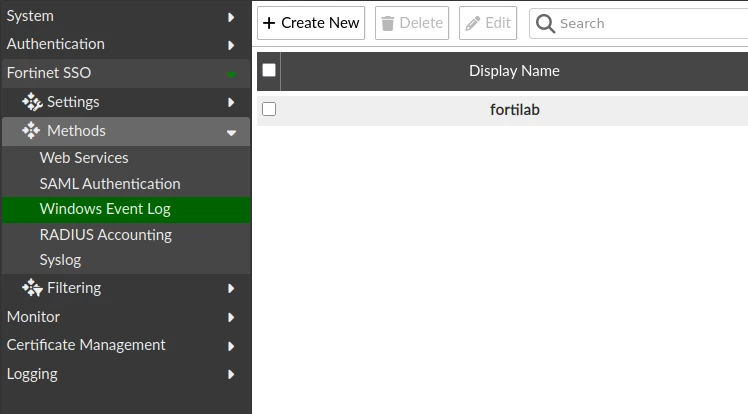Expand the System menu arrow
This screenshot has height=414, width=748.
point(231,17)
